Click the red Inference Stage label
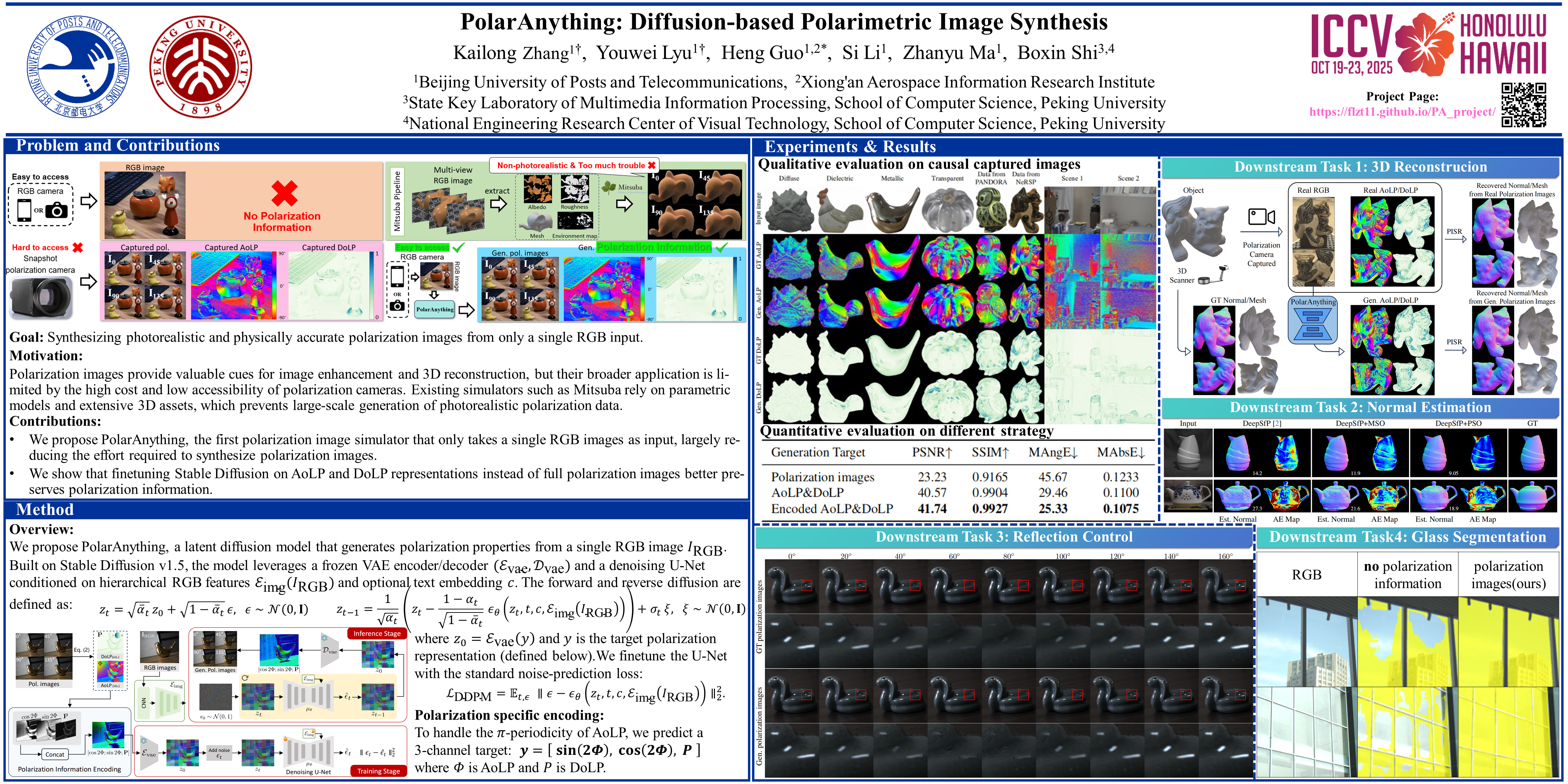 [377, 633]
